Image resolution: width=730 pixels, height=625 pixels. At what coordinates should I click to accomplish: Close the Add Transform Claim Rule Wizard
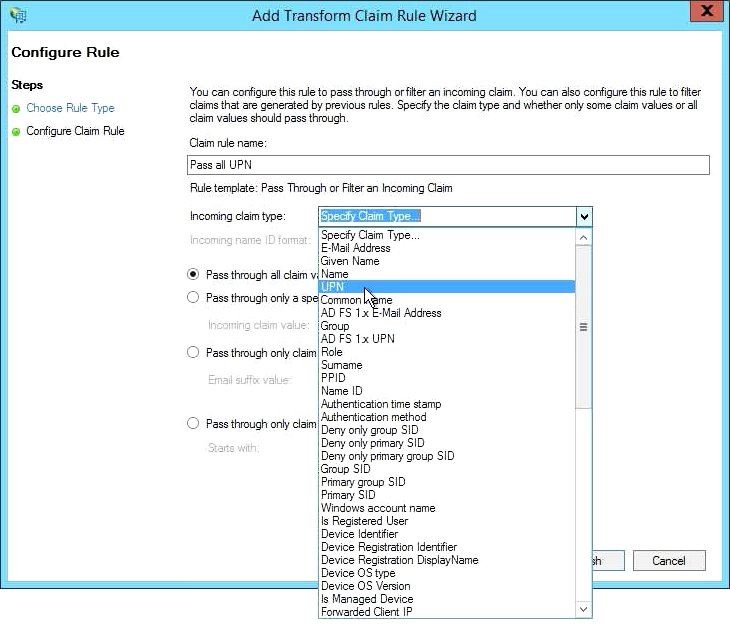[706, 14]
